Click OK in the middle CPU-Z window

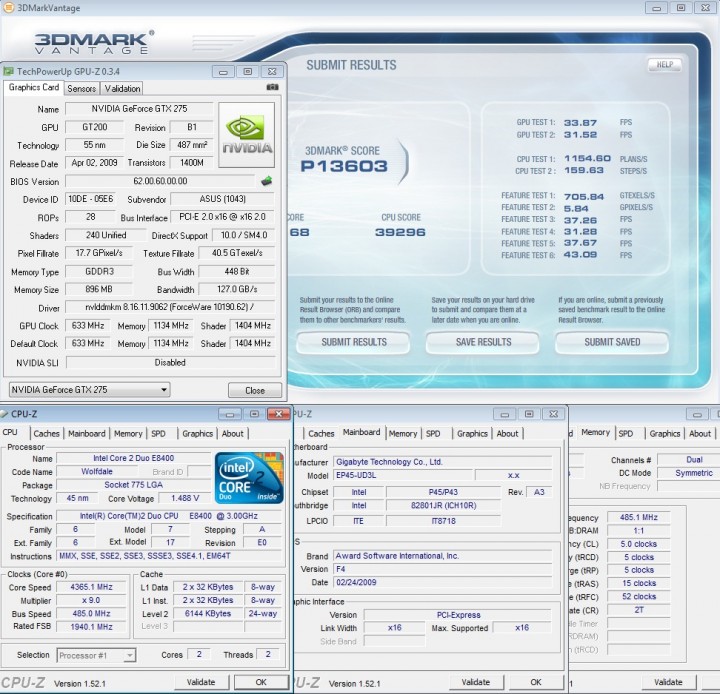536,682
